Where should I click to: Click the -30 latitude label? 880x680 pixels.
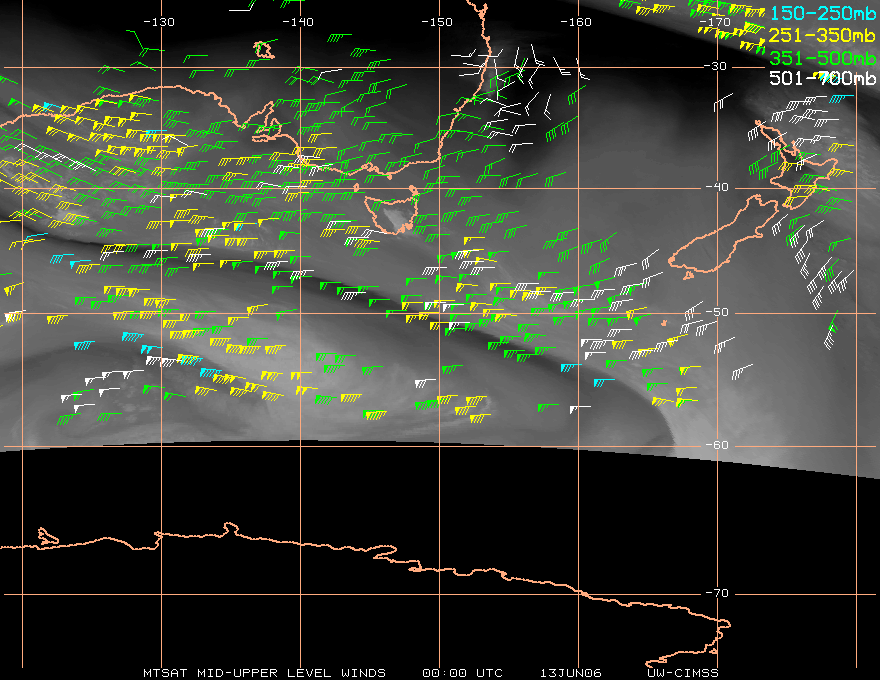coord(716,66)
